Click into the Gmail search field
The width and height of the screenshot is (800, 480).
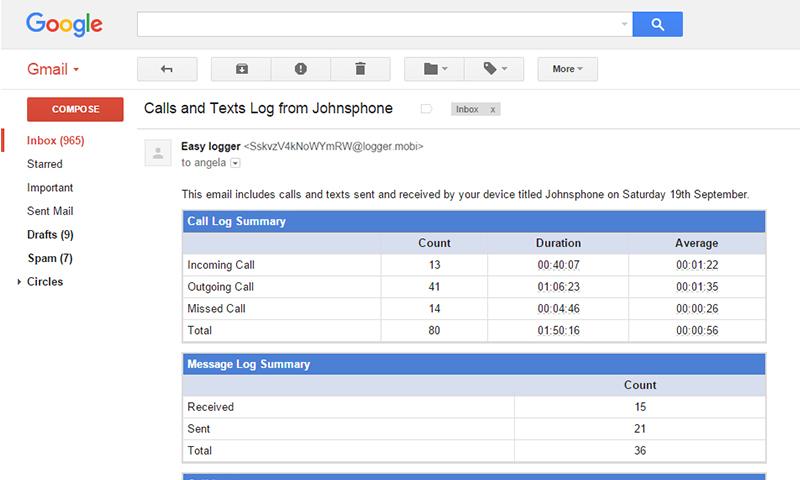tap(378, 24)
